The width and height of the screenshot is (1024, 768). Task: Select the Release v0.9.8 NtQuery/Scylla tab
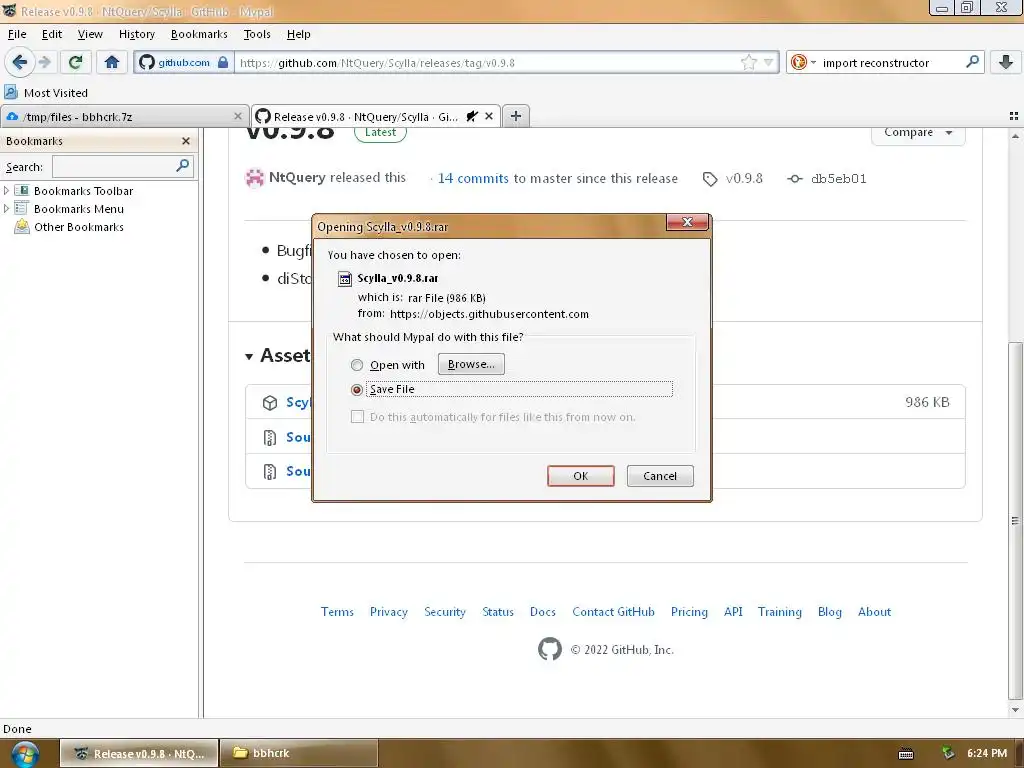376,117
